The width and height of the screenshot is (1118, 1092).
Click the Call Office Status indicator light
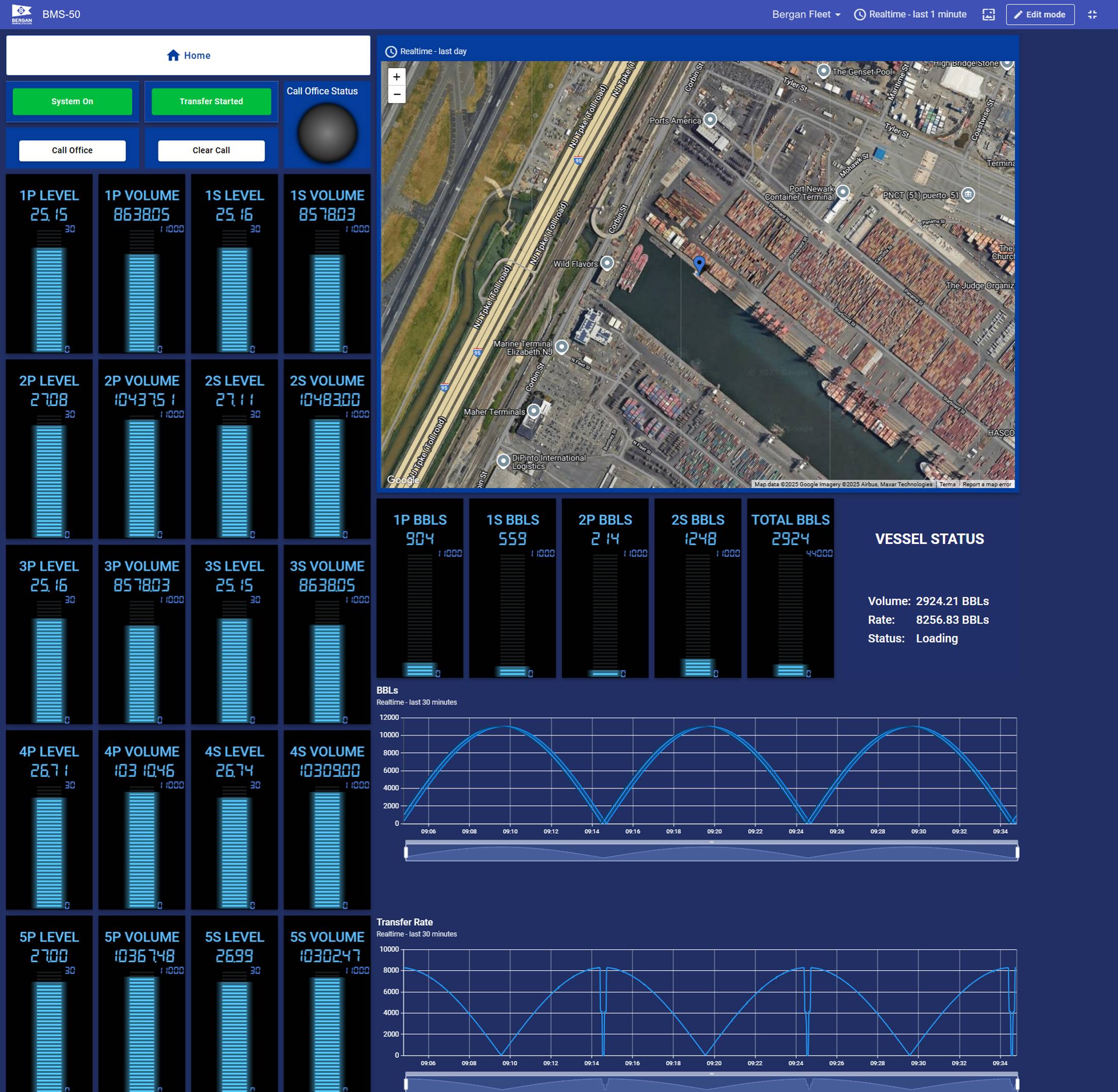[x=327, y=133]
